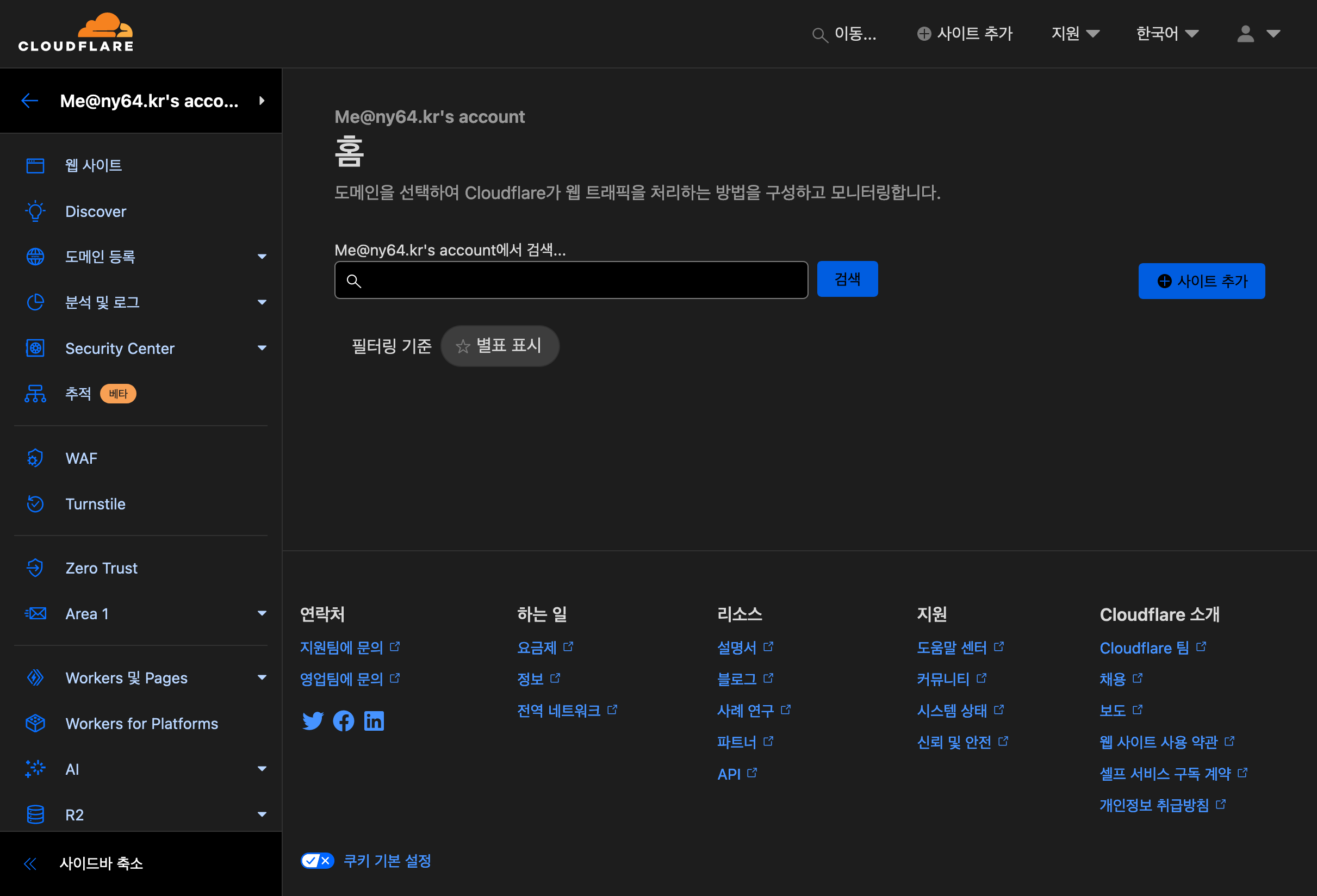Toggle the 쿠키 기본 설정 switch

(317, 861)
